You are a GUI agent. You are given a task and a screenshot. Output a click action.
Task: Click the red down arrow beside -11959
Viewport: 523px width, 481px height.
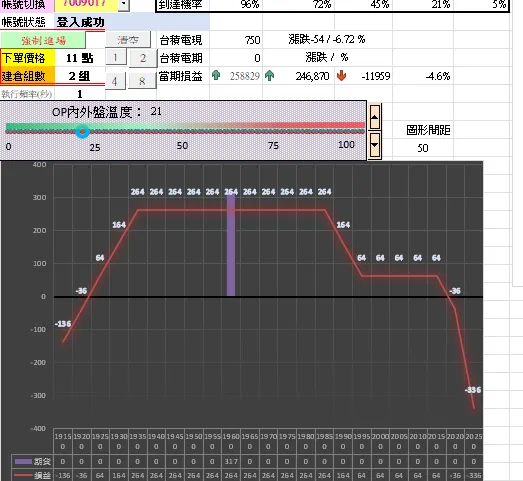[x=341, y=76]
